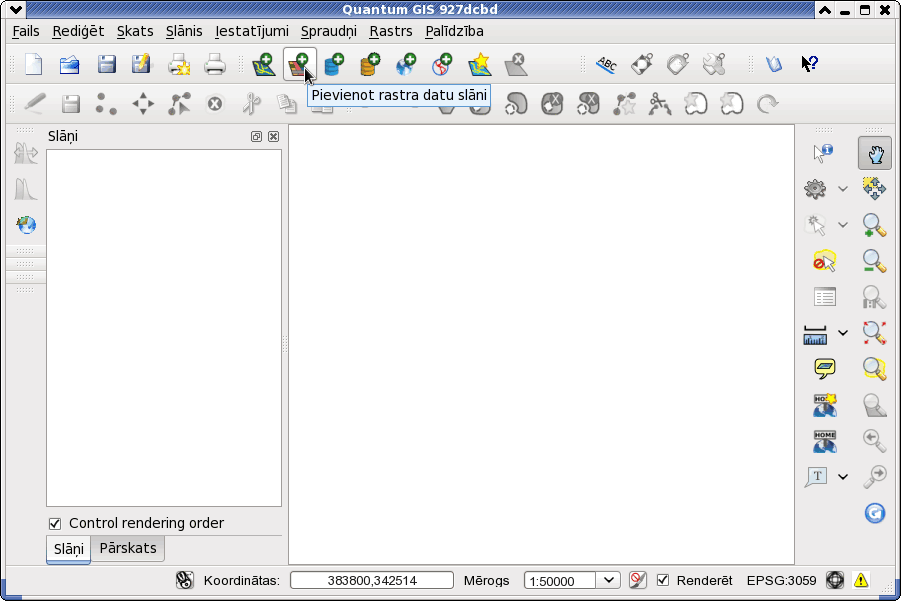901x601 pixels.
Task: Add WMS layer globe icon
Action: point(406,64)
